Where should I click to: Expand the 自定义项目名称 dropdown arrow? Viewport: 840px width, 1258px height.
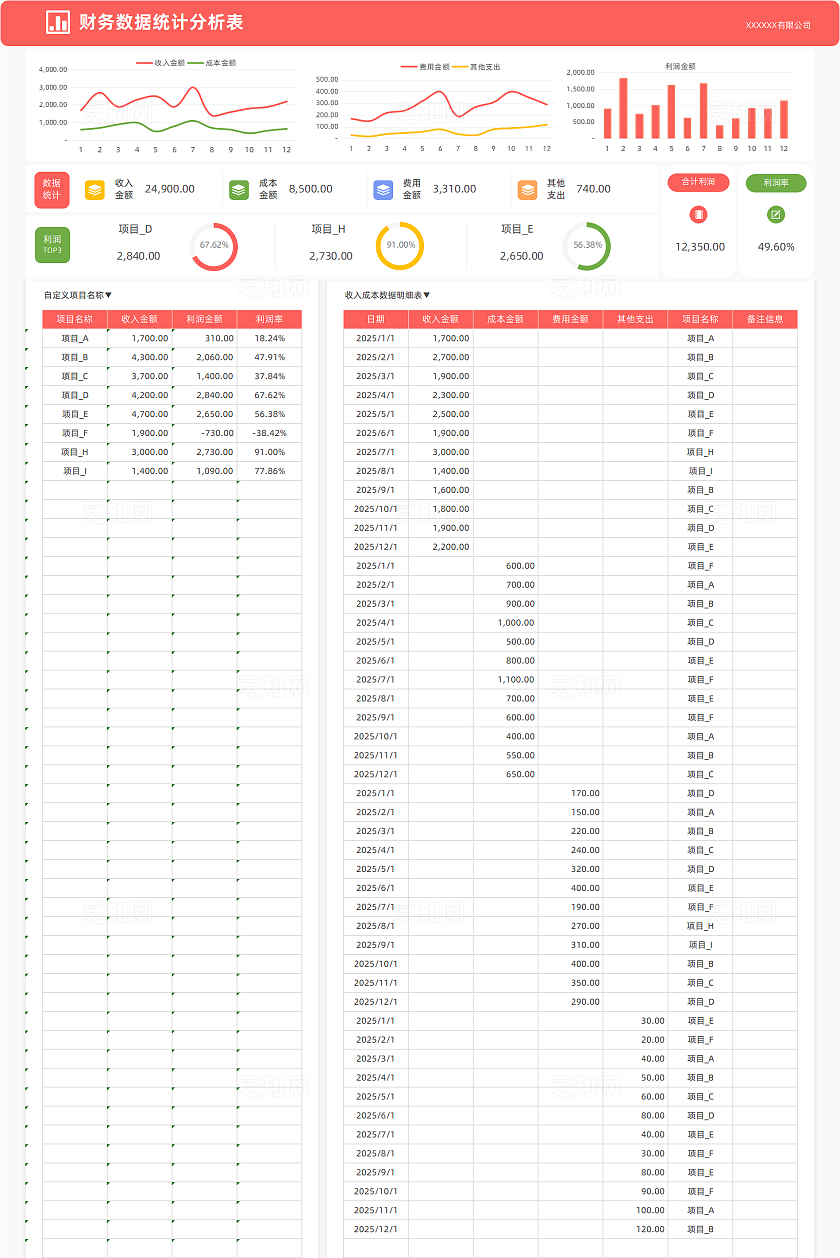[109, 295]
